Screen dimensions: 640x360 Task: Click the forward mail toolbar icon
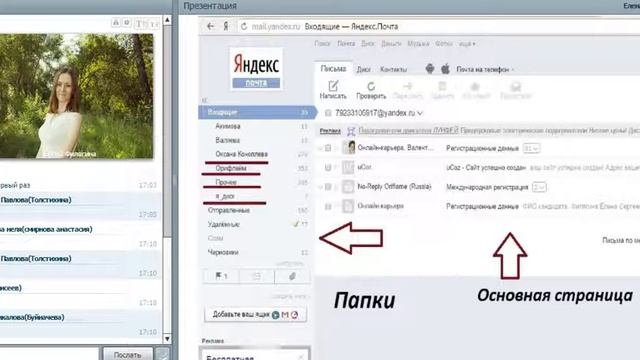pyautogui.click(x=407, y=86)
